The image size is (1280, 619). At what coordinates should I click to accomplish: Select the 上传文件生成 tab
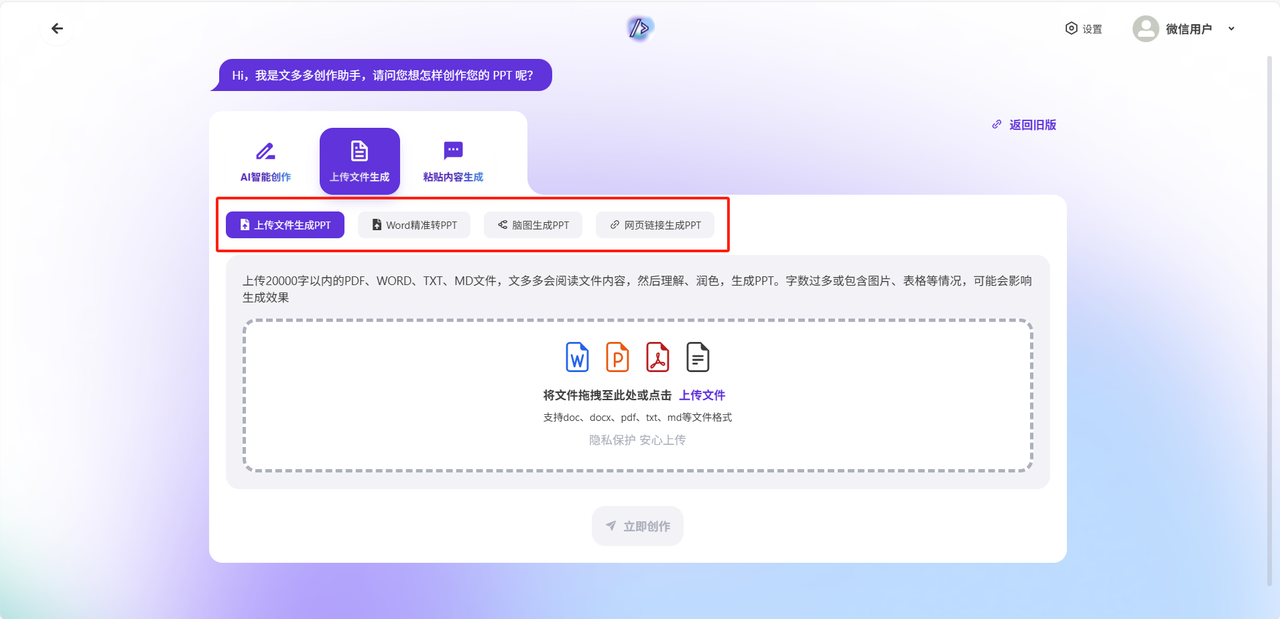point(360,161)
